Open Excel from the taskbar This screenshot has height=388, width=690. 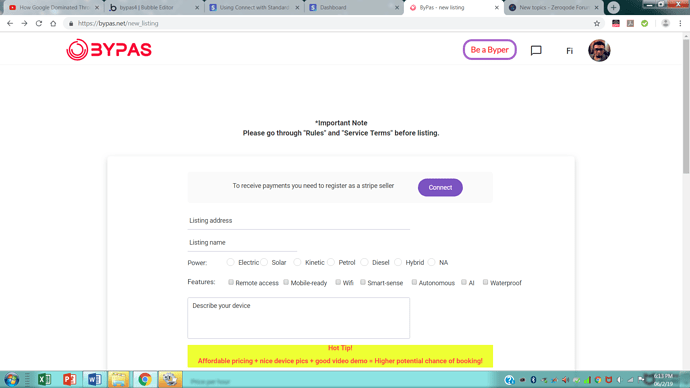pos(44,379)
